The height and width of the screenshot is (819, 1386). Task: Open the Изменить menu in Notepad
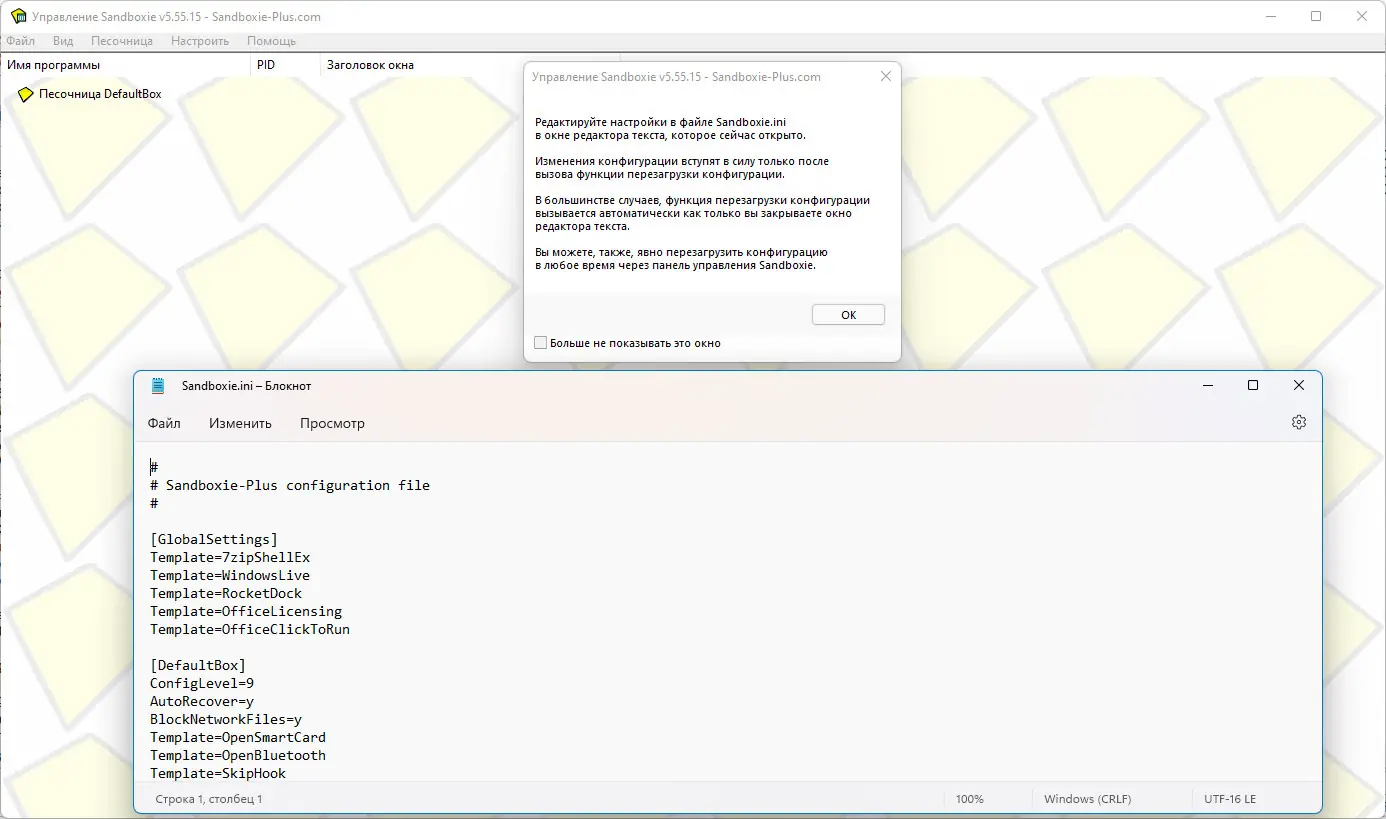[x=240, y=423]
